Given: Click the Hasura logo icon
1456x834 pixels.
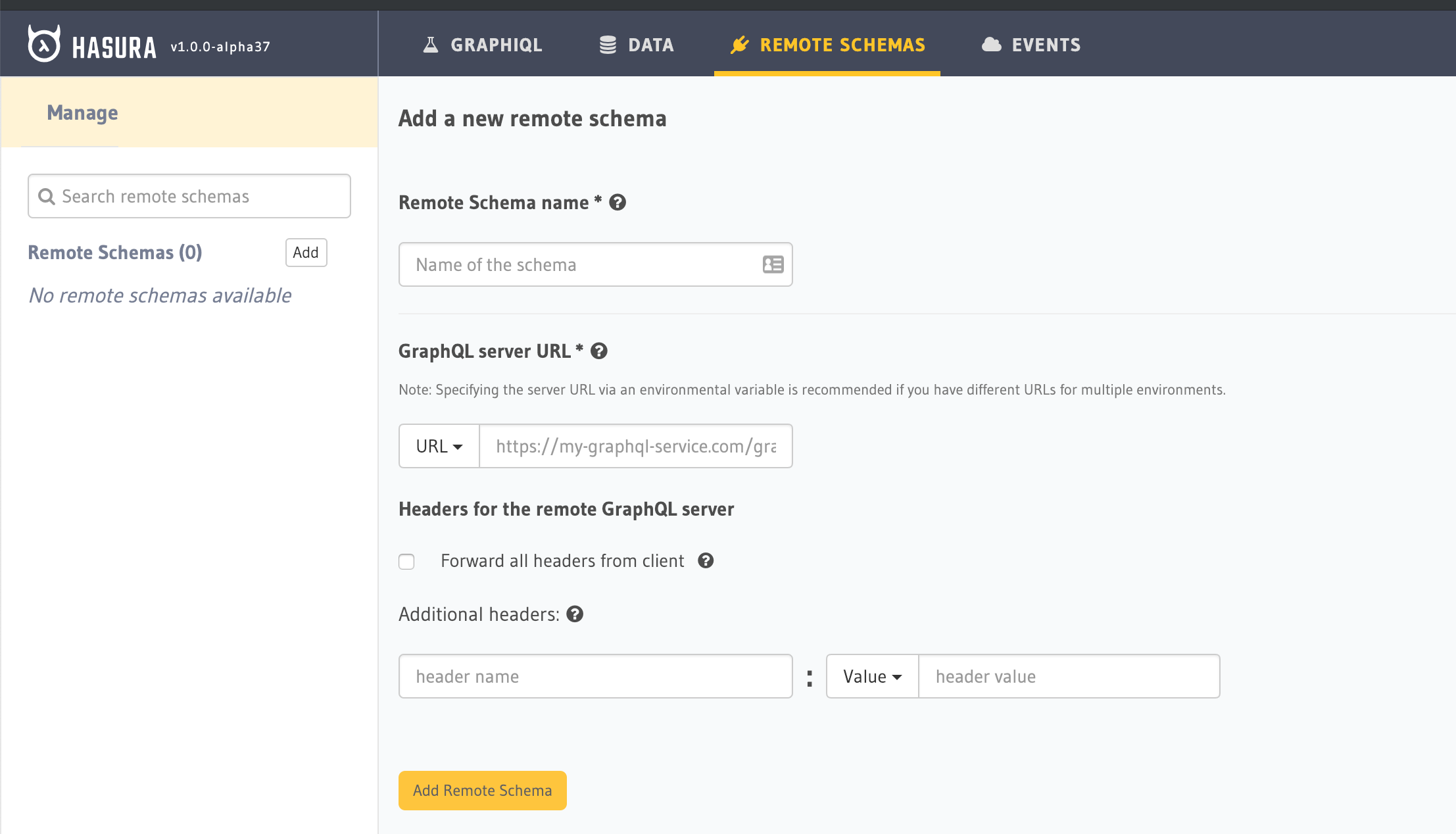Looking at the screenshot, I should coord(44,44).
